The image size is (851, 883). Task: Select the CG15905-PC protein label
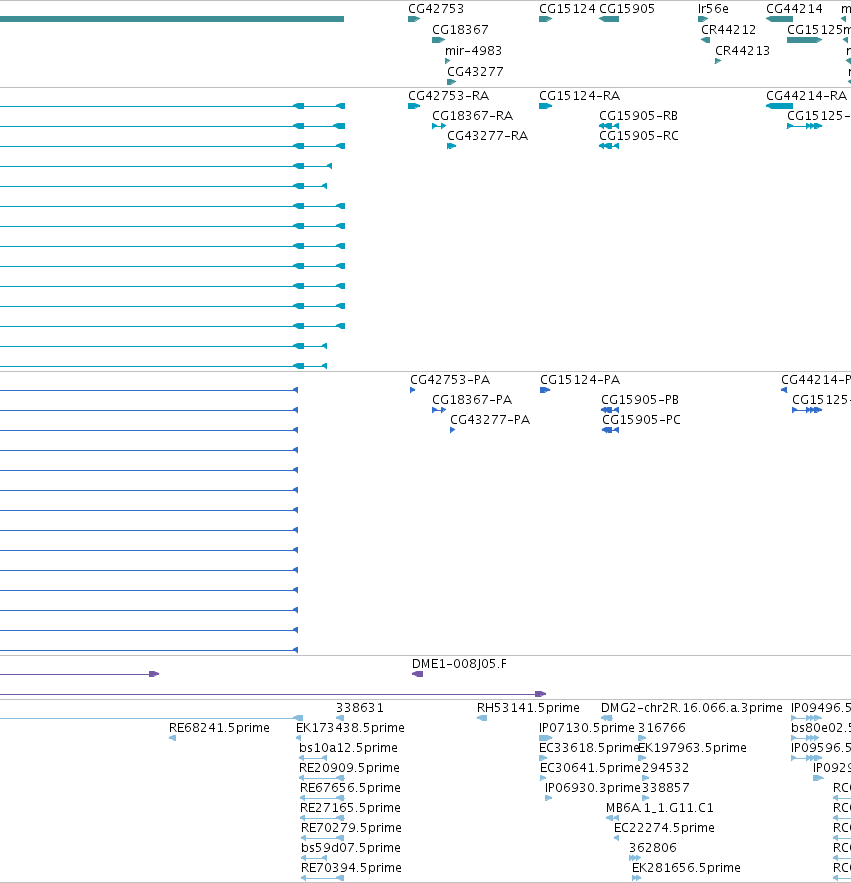pyautogui.click(x=641, y=420)
